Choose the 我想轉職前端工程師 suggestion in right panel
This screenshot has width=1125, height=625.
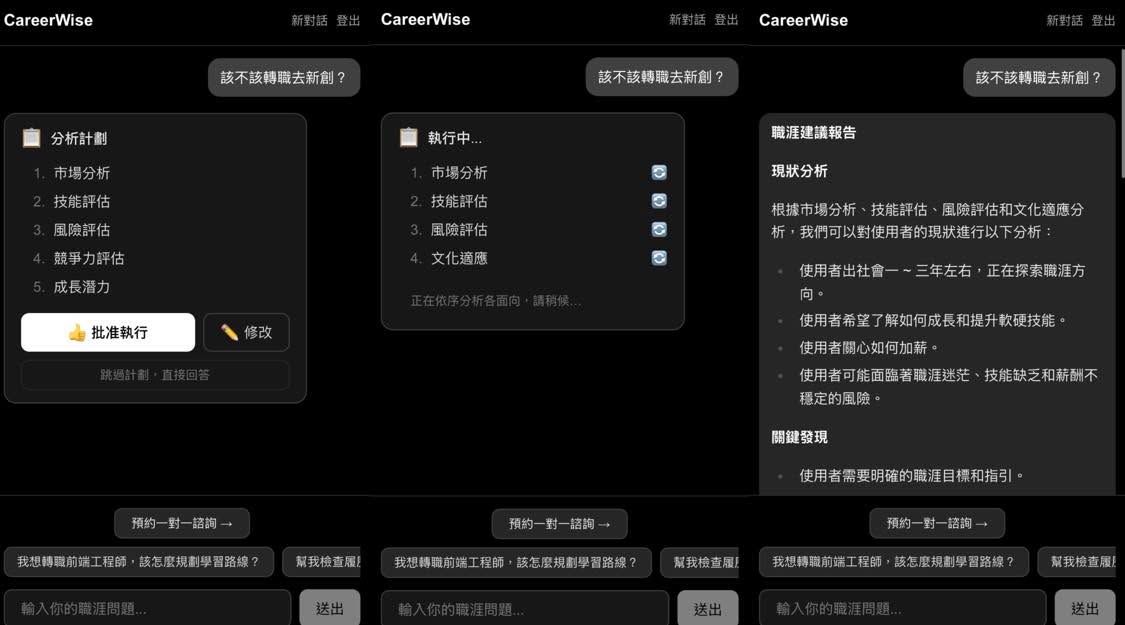[894, 562]
